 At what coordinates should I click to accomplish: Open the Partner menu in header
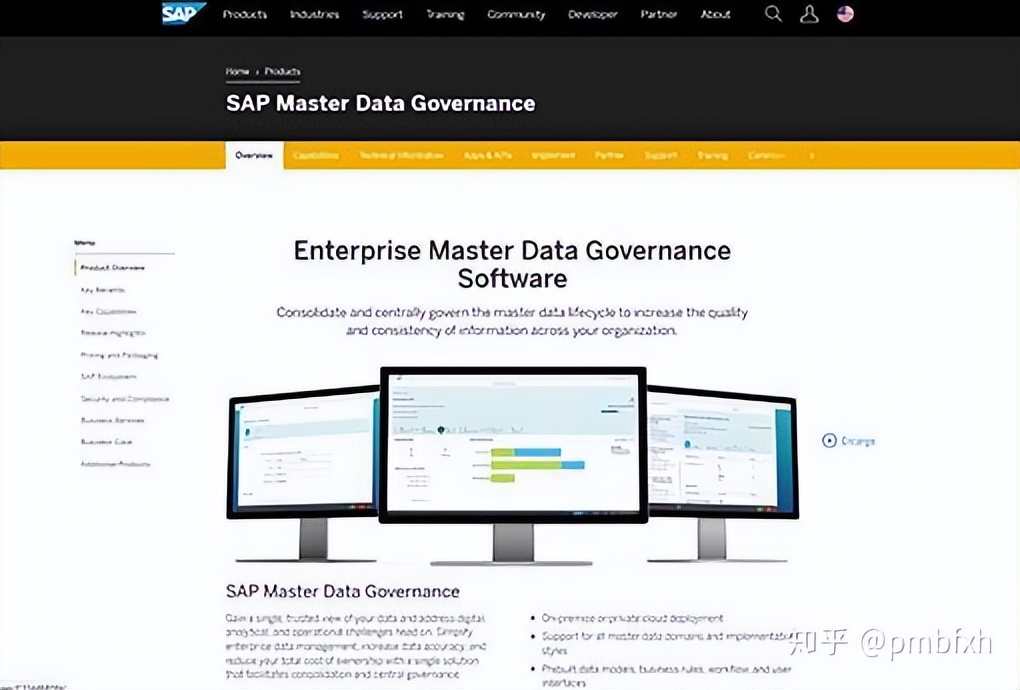[x=658, y=14]
